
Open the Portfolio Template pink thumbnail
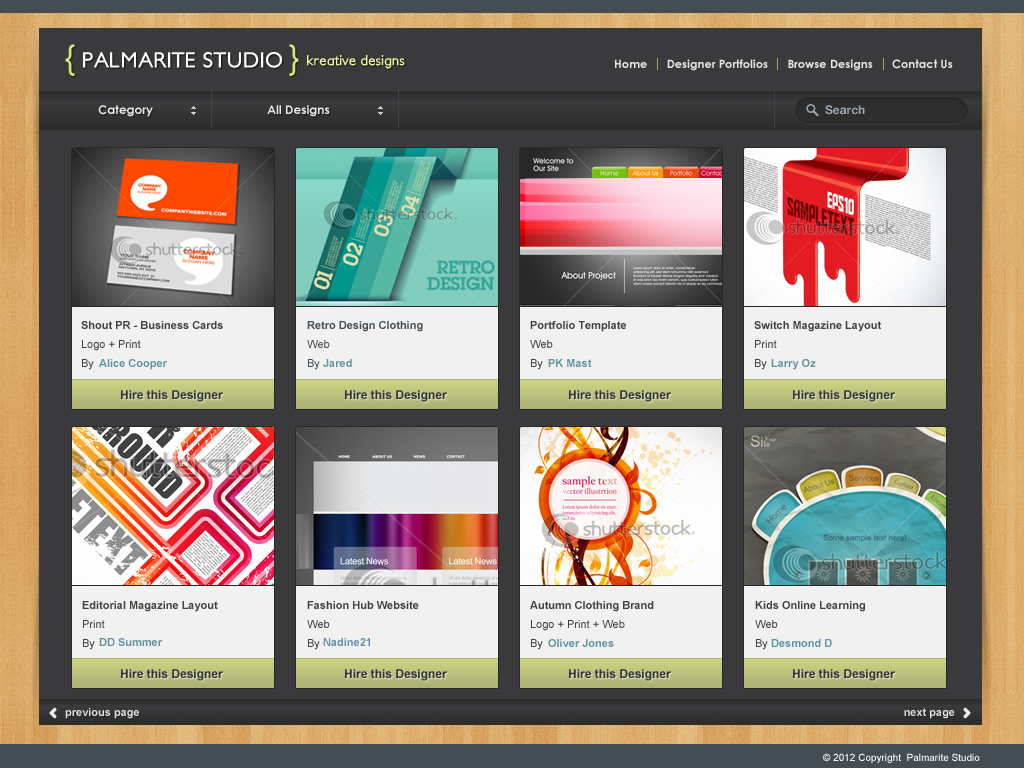pyautogui.click(x=621, y=227)
